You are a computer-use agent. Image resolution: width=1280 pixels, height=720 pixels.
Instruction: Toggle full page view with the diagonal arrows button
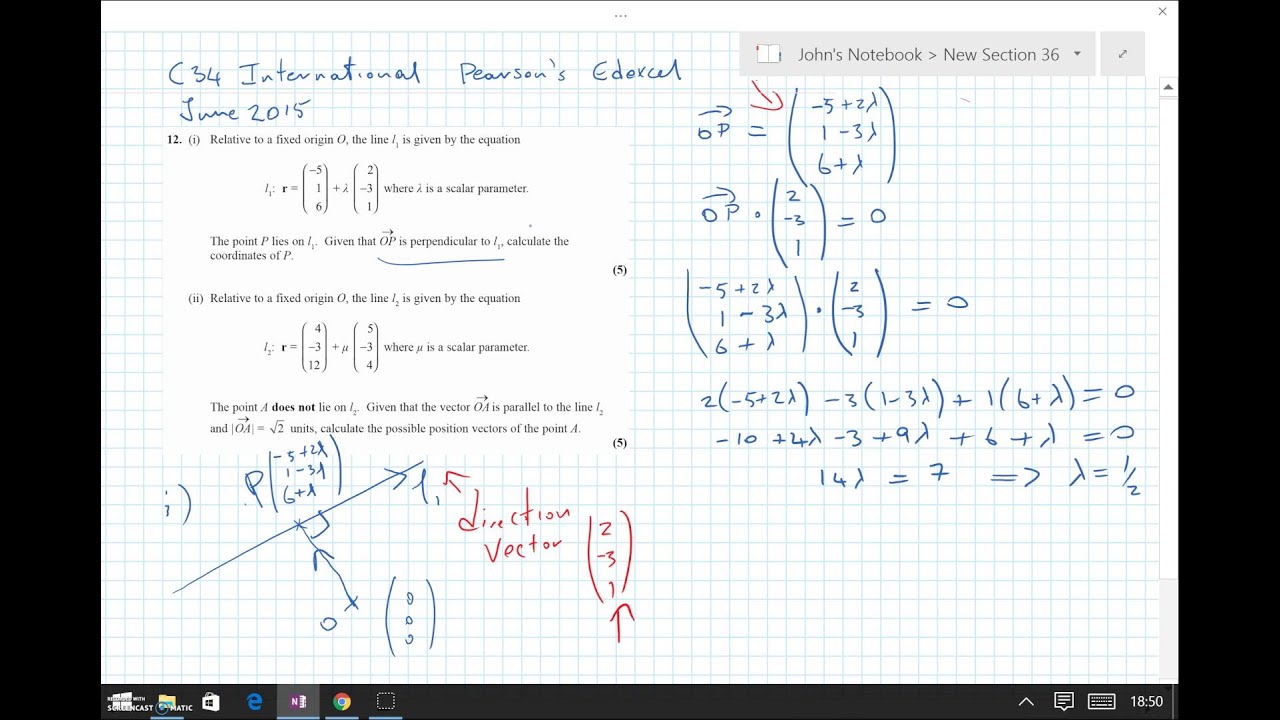pyautogui.click(x=1122, y=54)
